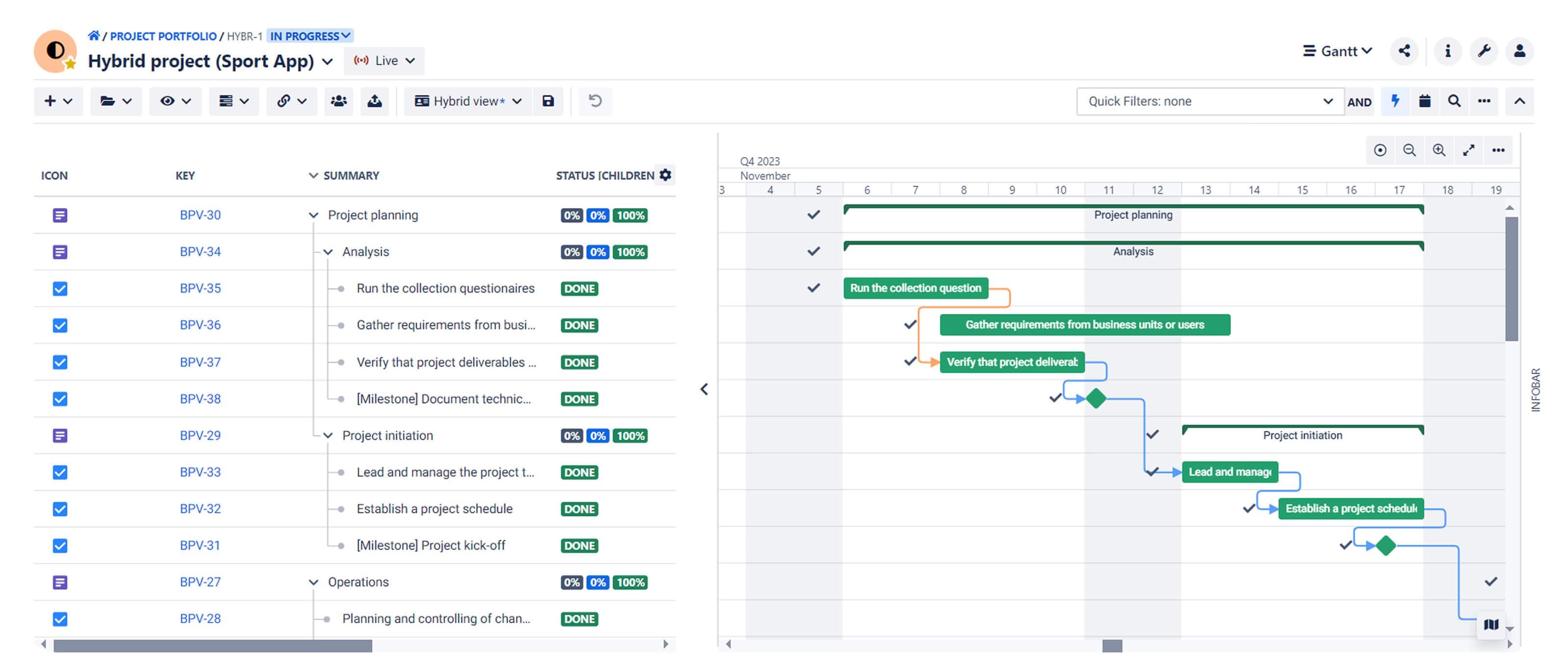This screenshot has width=1568, height=672.
Task: Click the BPV-35 task checkbox icon
Action: (x=60, y=288)
